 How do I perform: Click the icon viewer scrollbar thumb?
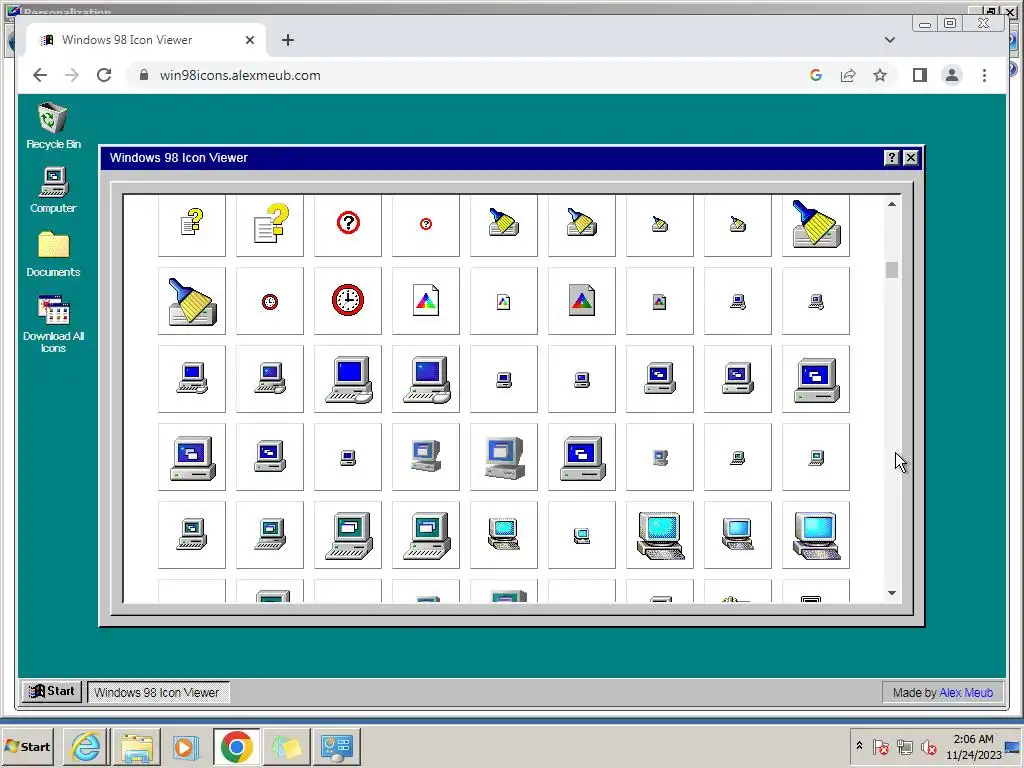tap(891, 270)
